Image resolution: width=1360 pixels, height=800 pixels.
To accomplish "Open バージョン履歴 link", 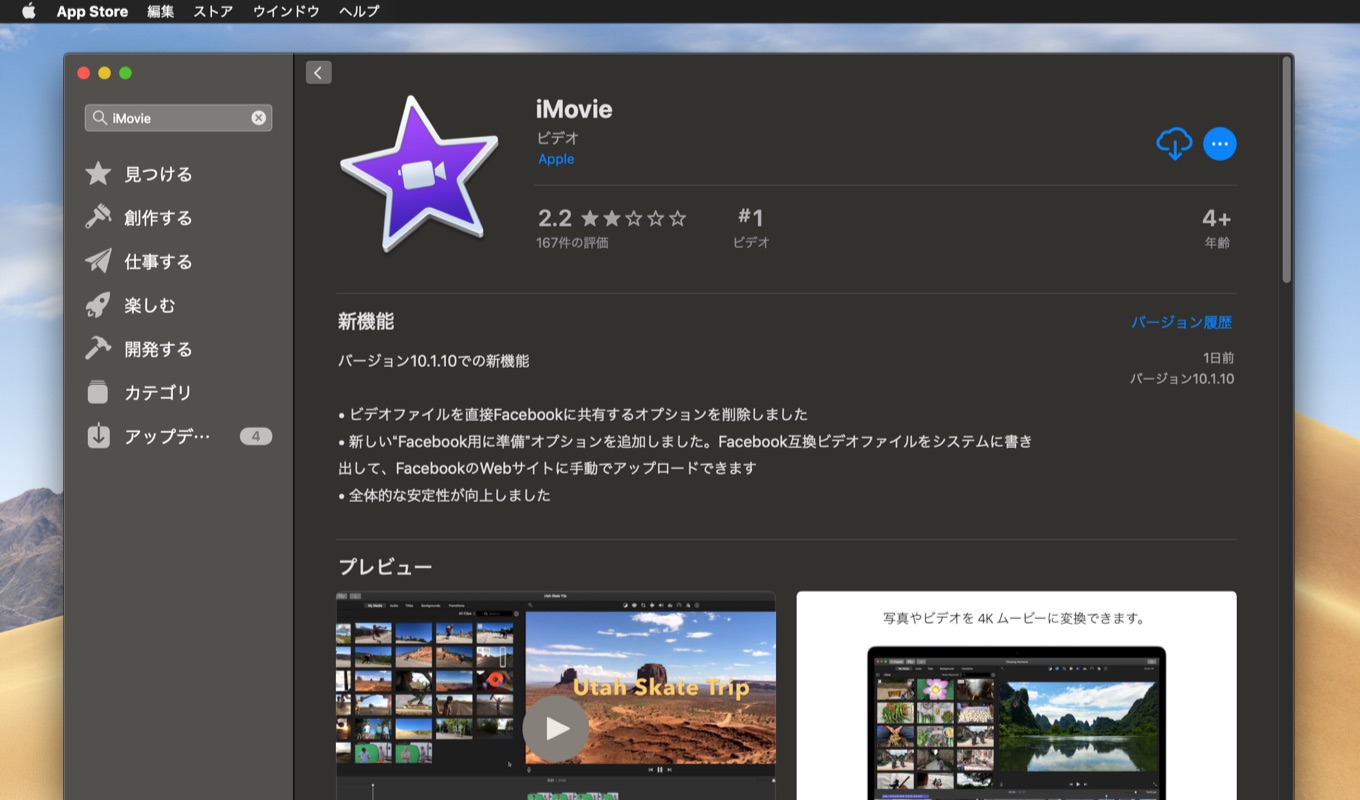I will pos(1182,322).
